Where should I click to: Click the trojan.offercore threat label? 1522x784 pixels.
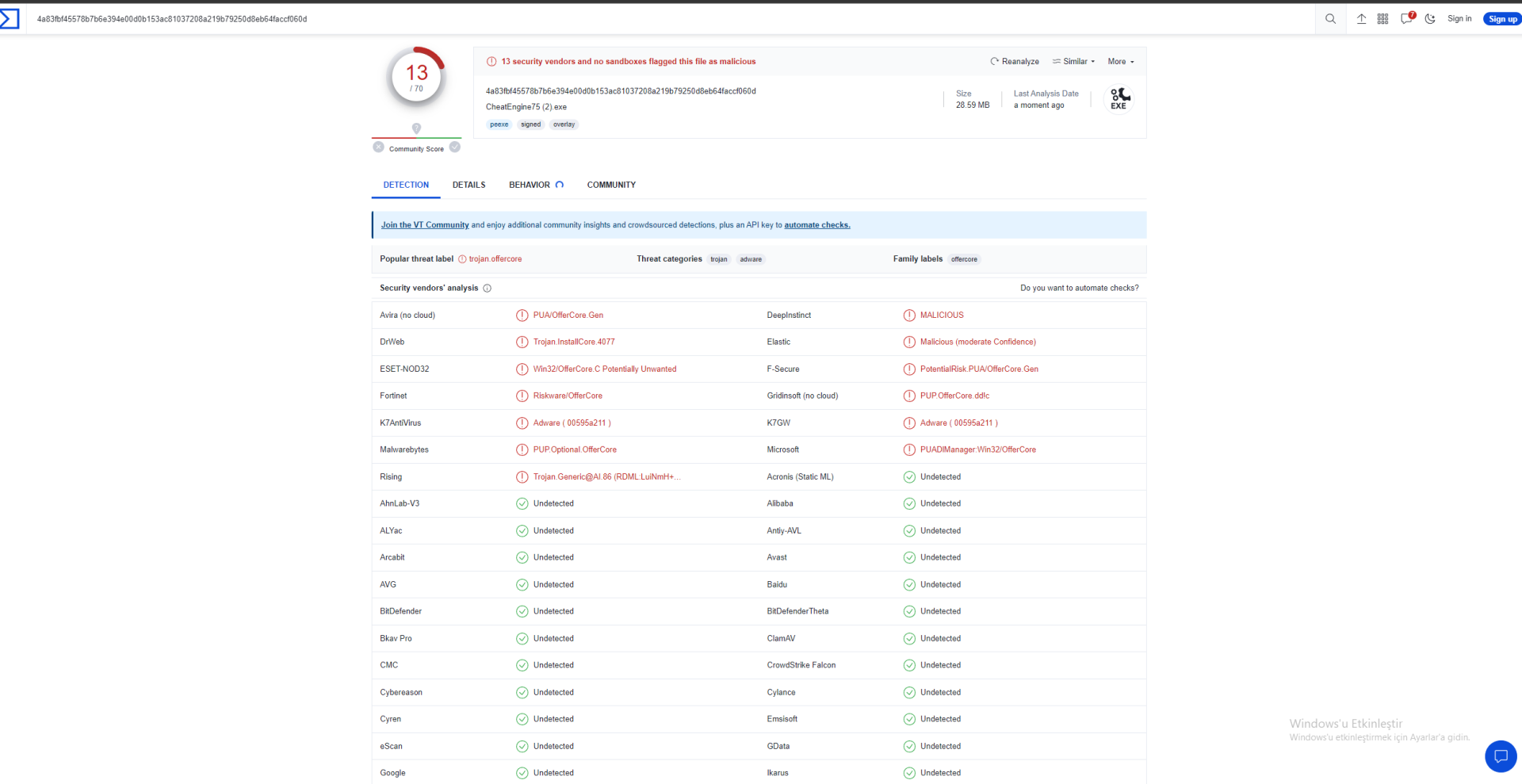[495, 259]
